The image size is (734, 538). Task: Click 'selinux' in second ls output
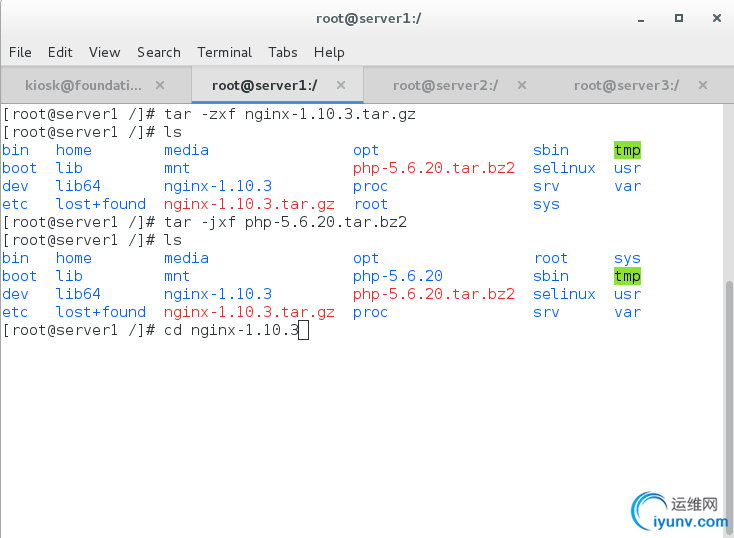pos(564,294)
